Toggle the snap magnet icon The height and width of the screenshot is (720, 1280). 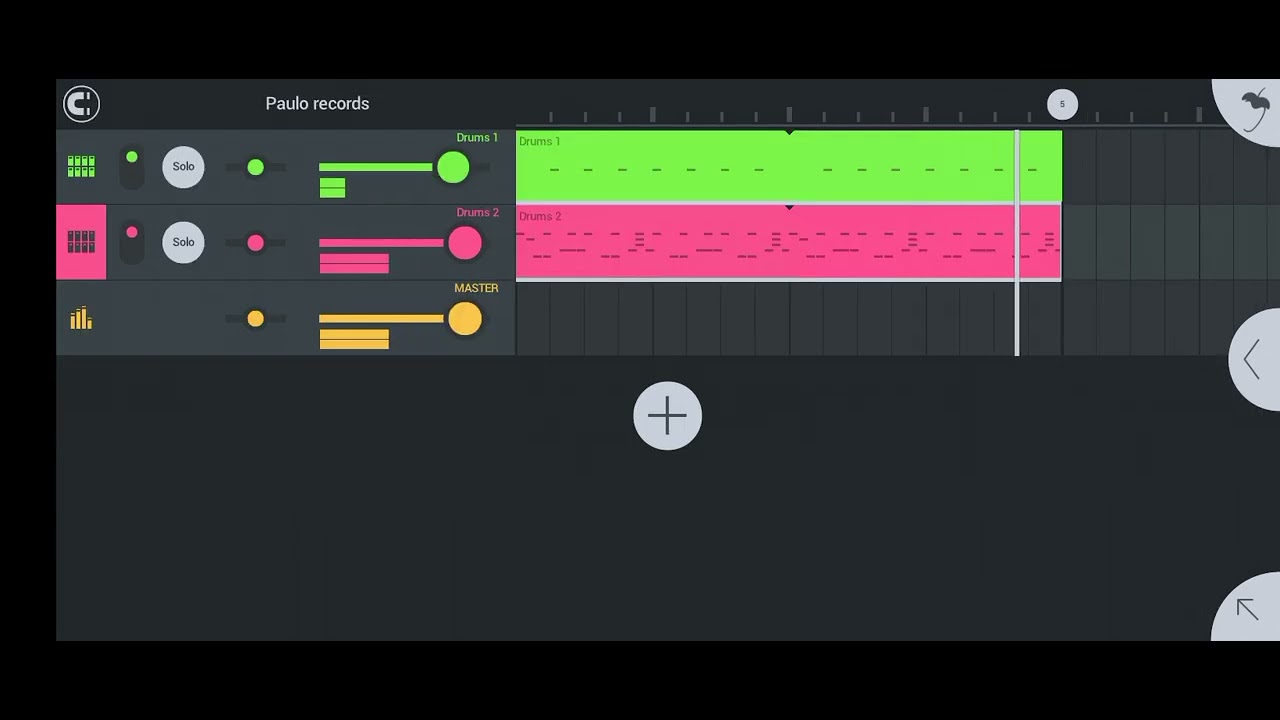point(81,104)
